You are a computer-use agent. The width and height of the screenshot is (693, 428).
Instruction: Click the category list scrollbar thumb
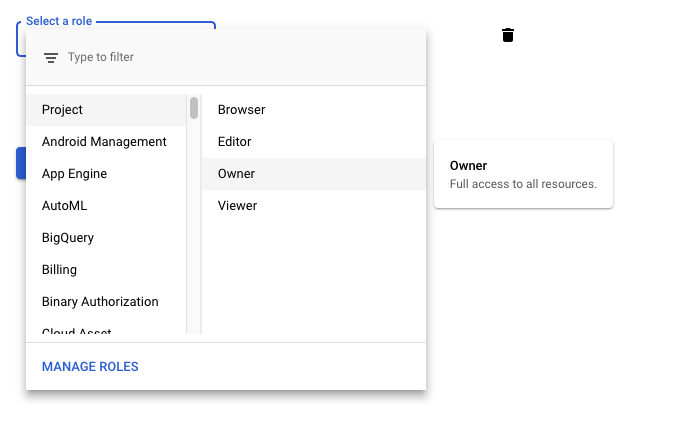click(x=194, y=108)
